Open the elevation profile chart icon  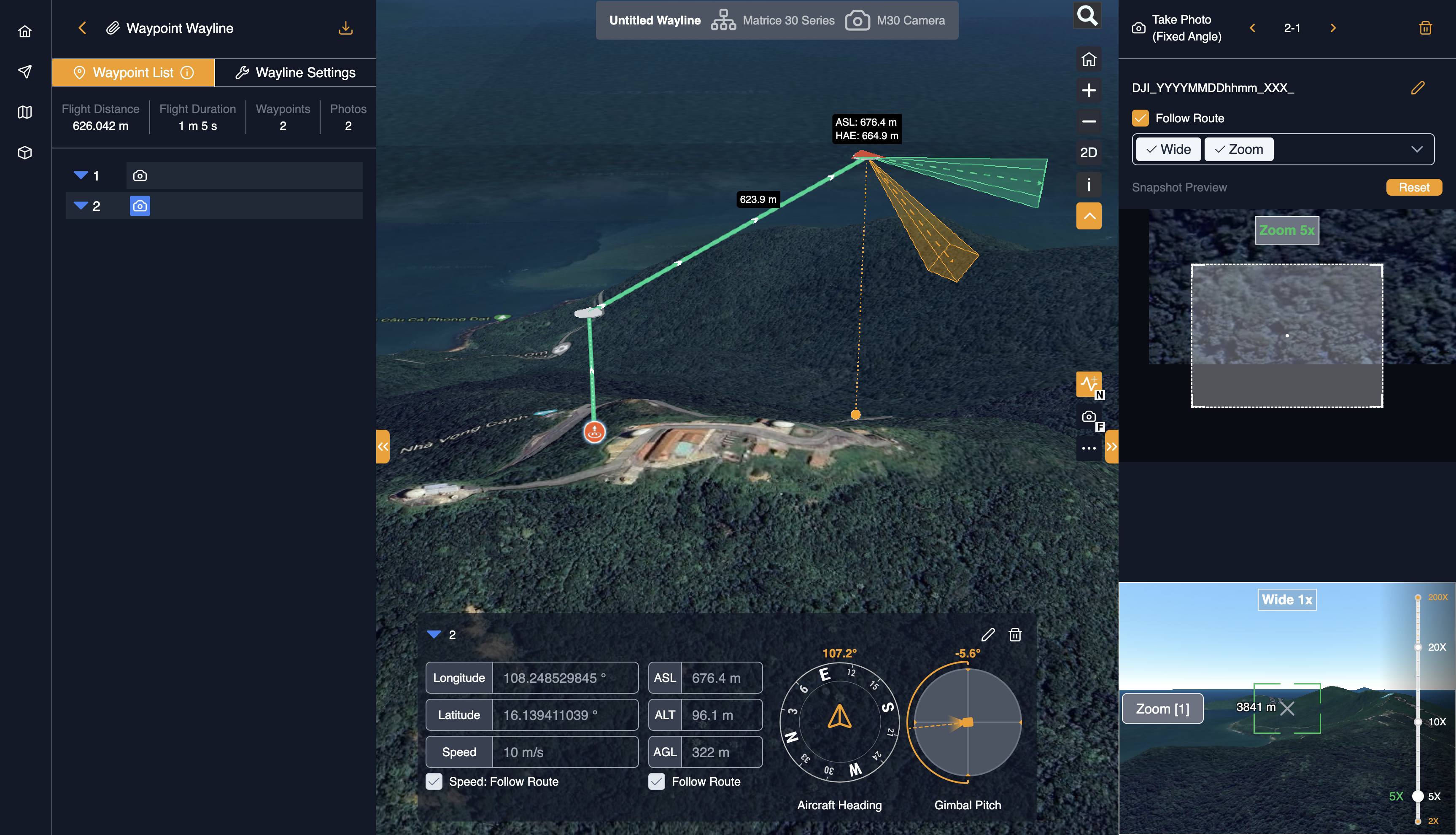click(x=1089, y=383)
